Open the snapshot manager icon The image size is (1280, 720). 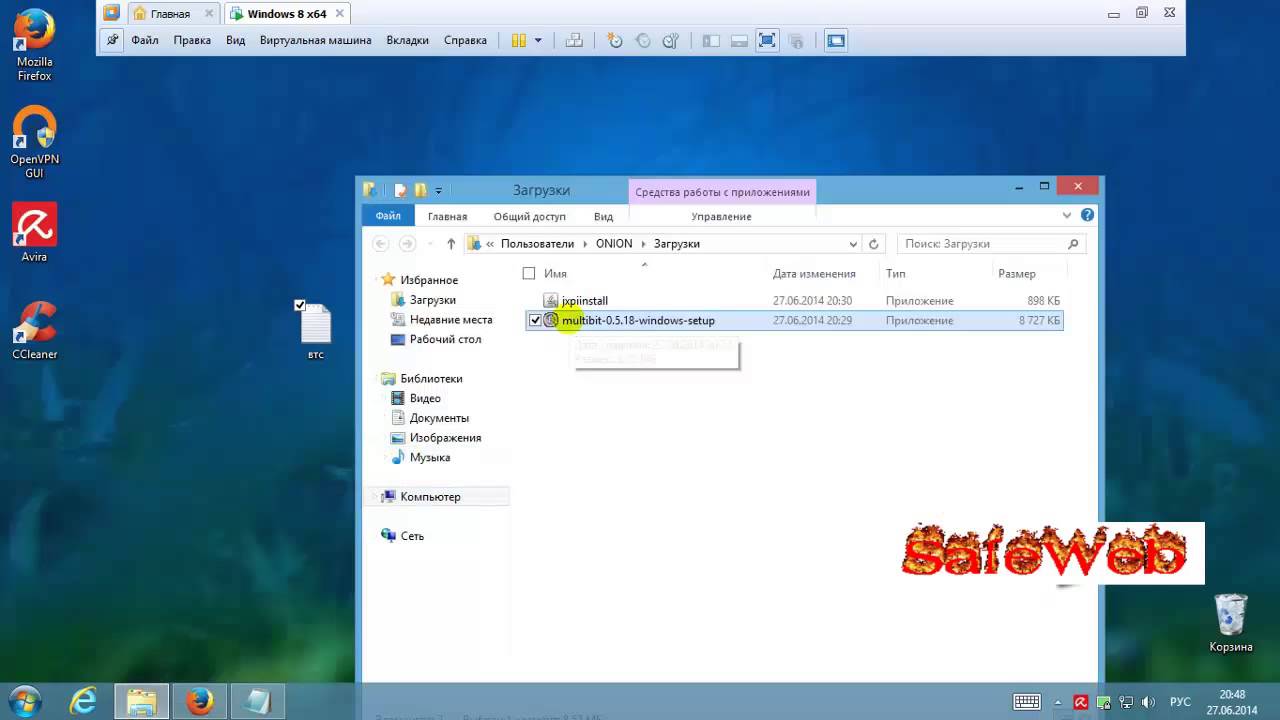coord(671,40)
